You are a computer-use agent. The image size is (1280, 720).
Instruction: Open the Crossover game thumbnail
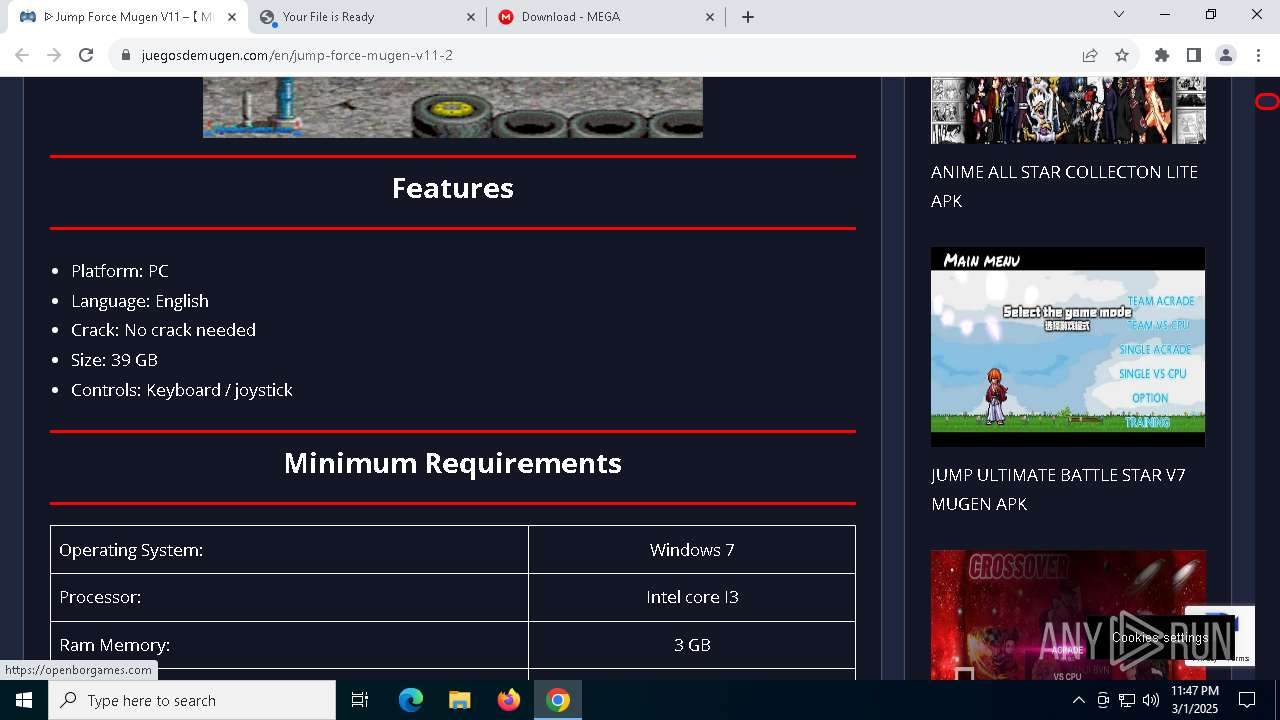coord(1068,615)
